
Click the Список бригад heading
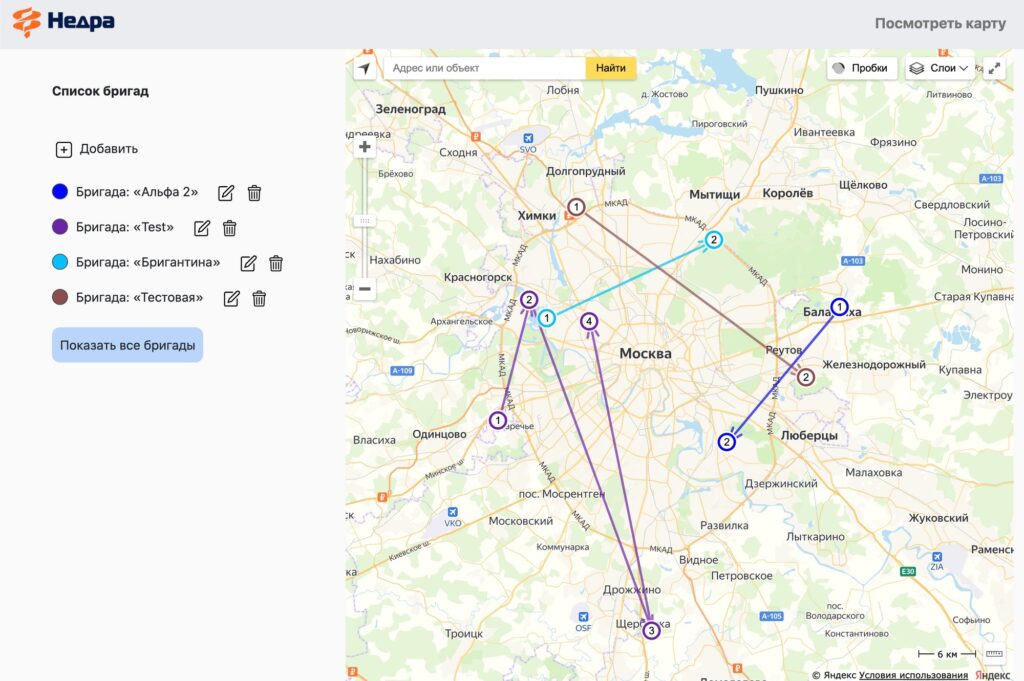tap(101, 91)
